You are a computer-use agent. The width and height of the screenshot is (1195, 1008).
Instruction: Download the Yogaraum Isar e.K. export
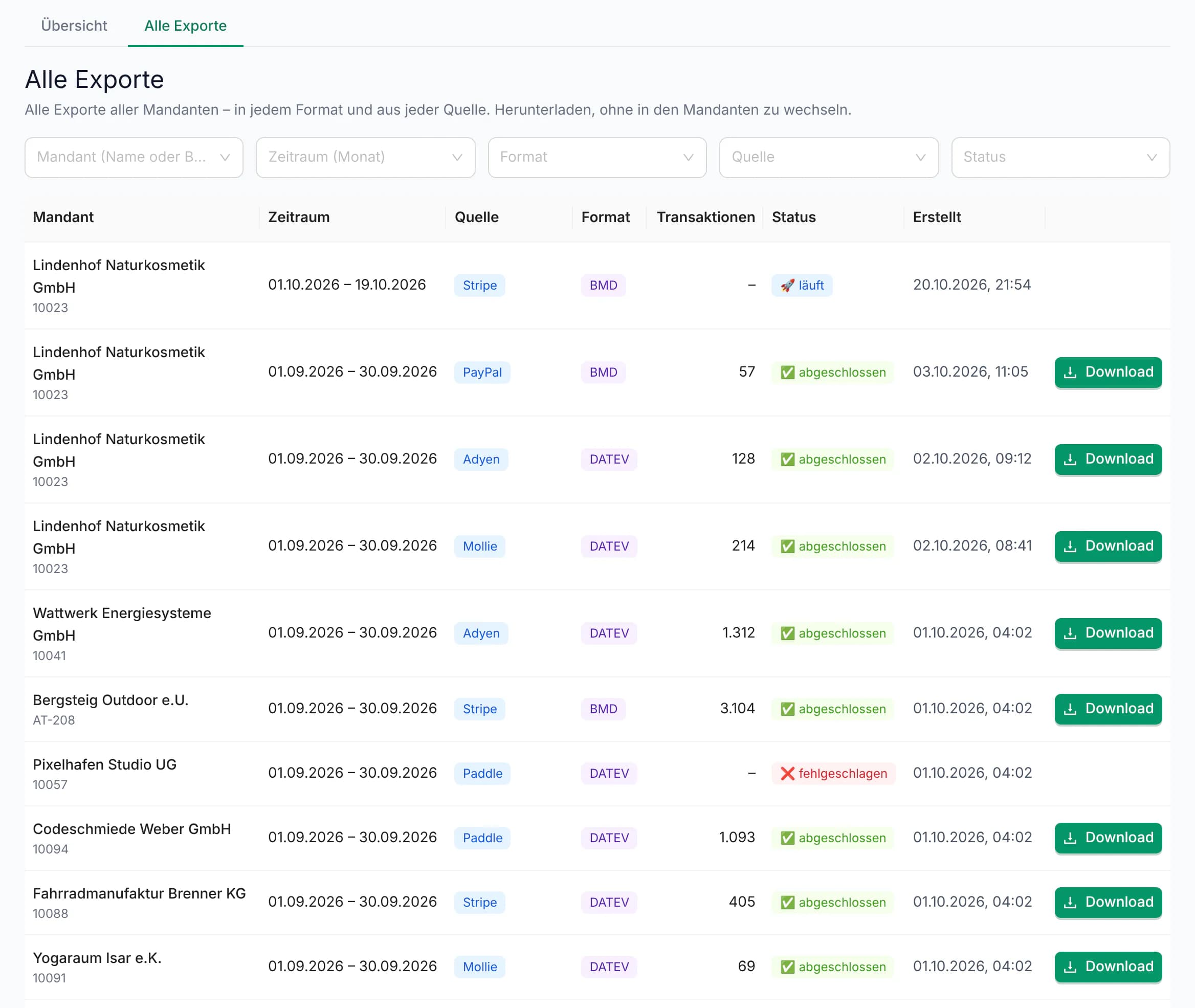pos(1108,967)
